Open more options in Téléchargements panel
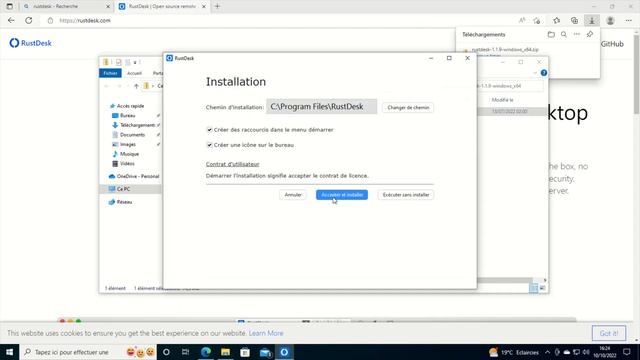The height and width of the screenshot is (360, 640). pos(576,35)
